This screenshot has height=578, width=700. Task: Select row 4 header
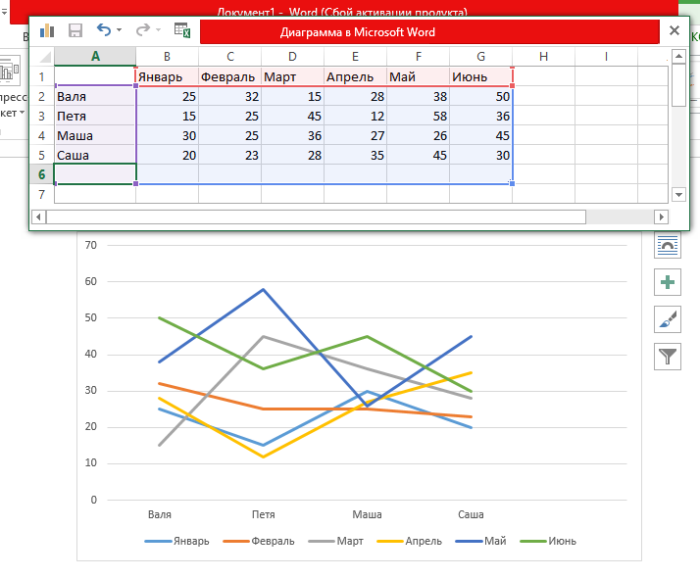(42, 136)
